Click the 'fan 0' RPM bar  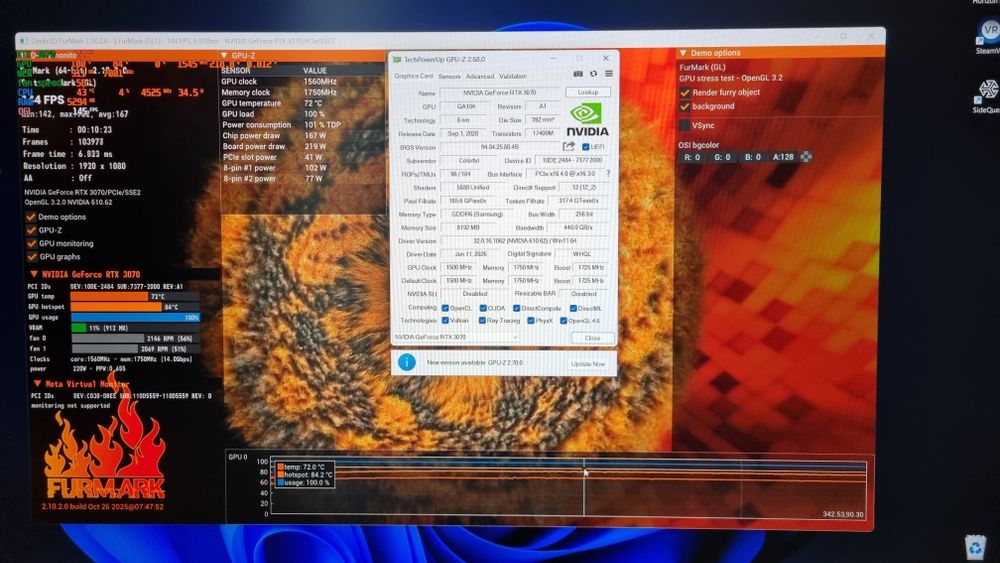[135, 339]
